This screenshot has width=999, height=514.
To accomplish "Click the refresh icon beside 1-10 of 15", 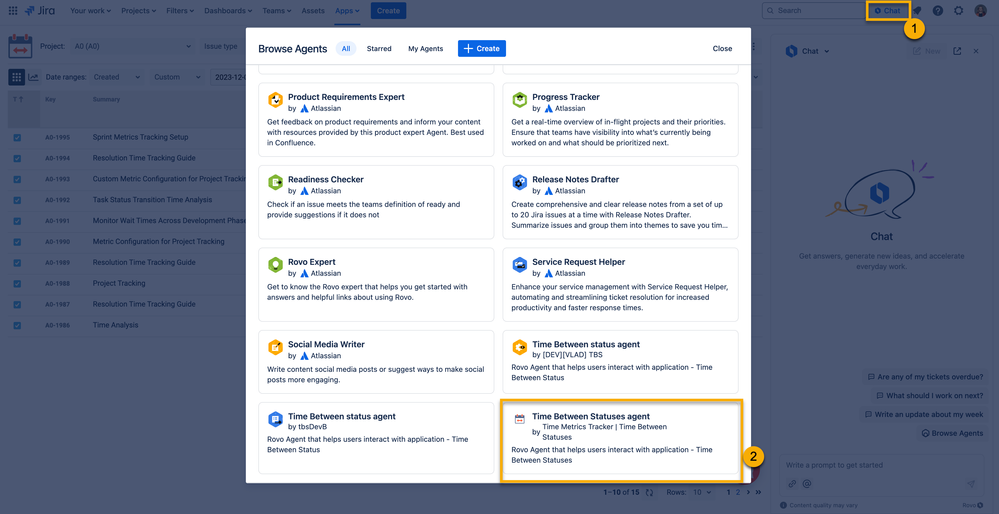I will tap(649, 492).
